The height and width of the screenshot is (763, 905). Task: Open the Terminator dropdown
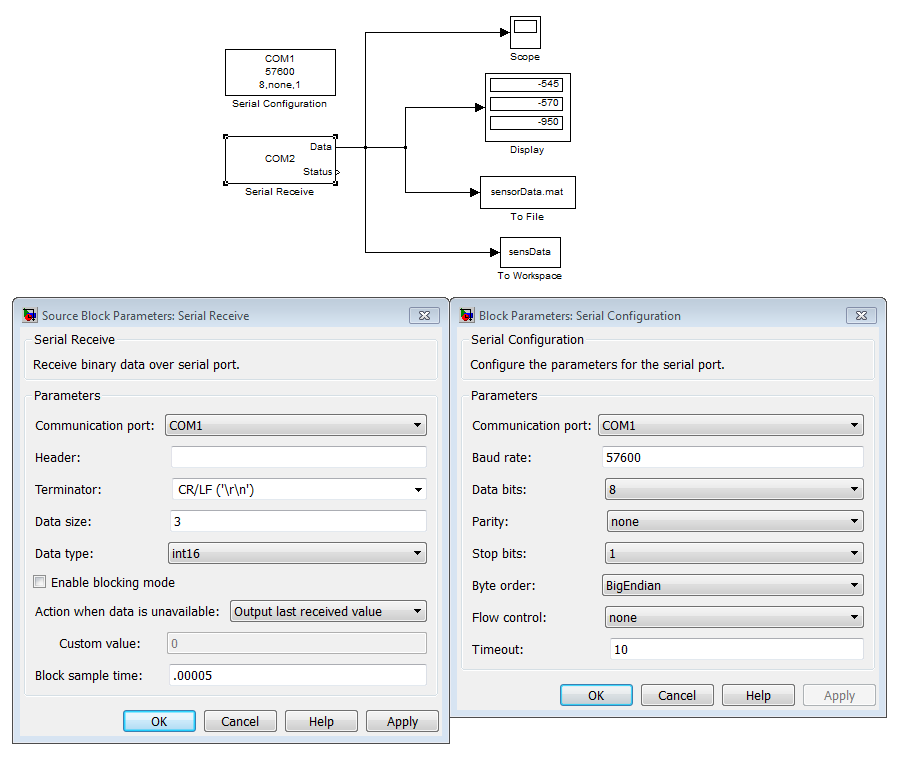(419, 489)
